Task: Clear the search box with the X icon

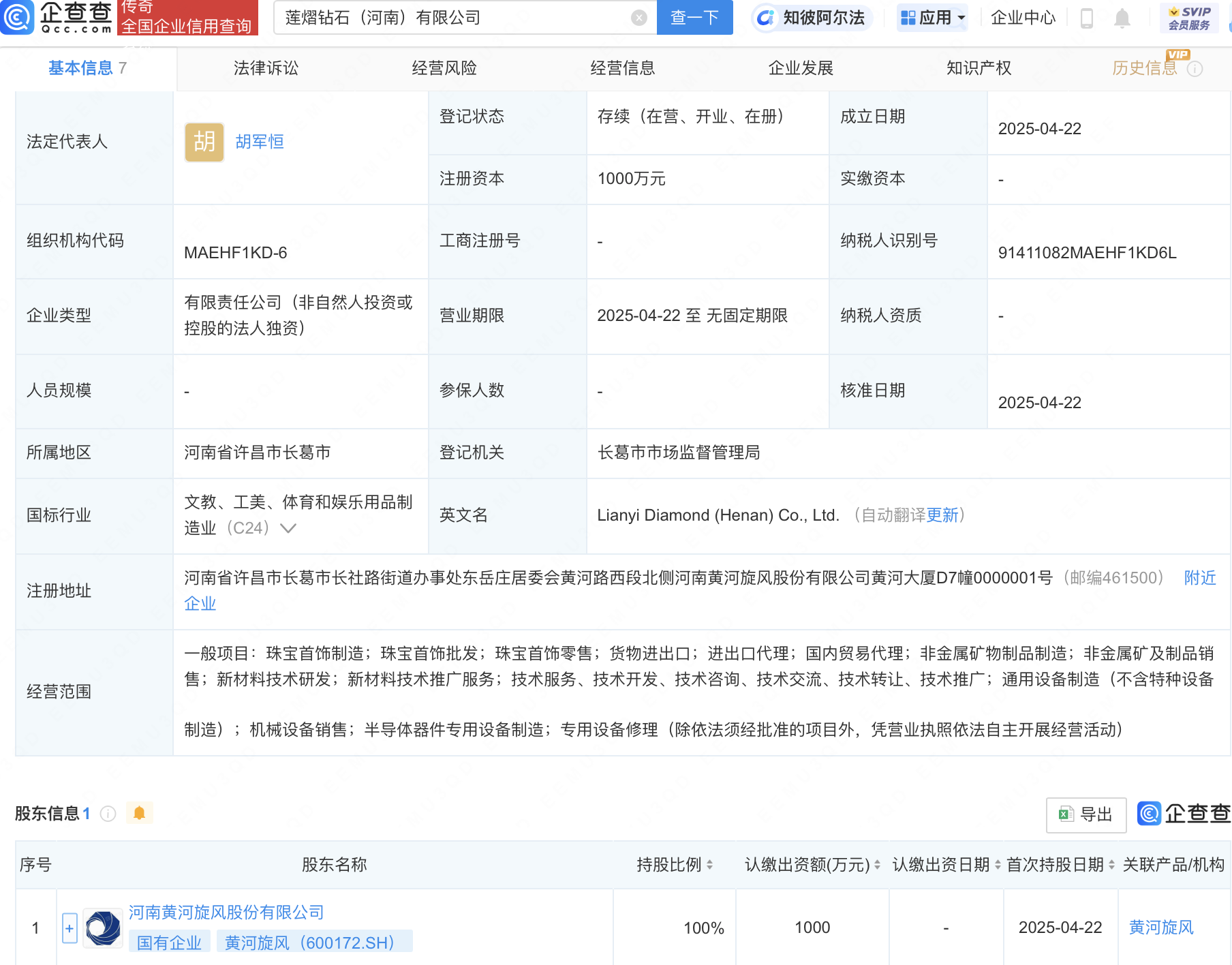Action: (x=638, y=18)
